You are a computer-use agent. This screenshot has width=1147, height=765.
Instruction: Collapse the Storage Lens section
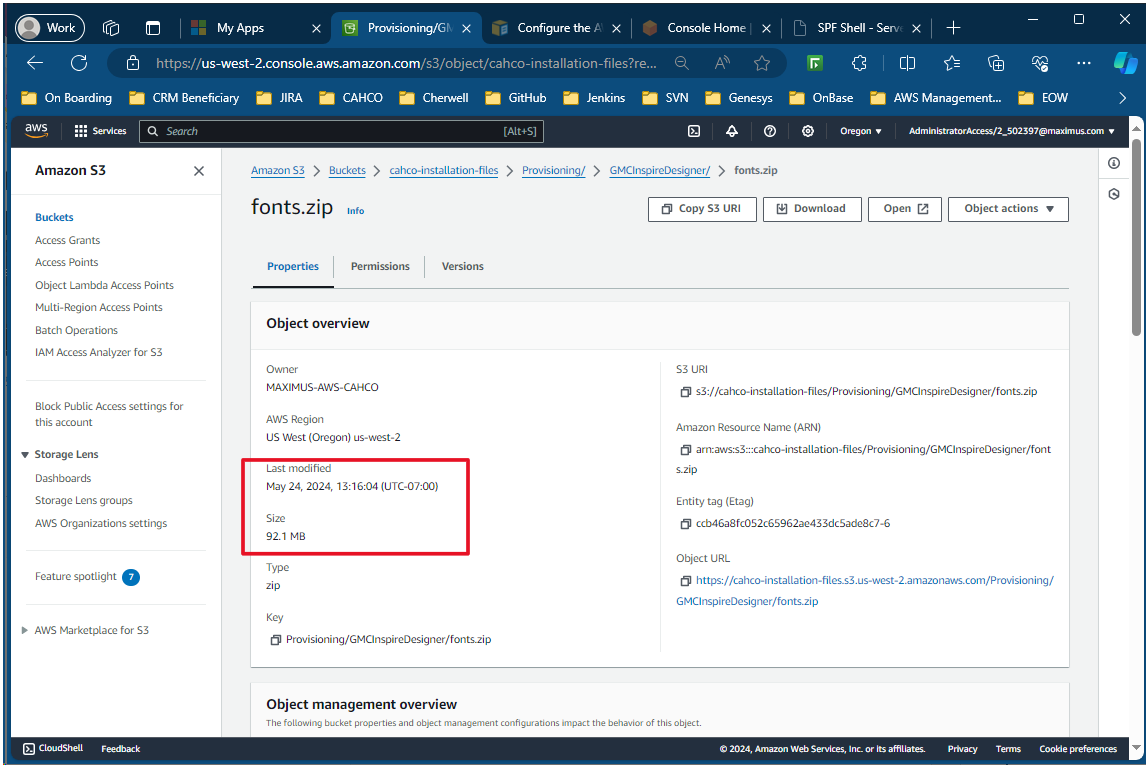pos(25,455)
